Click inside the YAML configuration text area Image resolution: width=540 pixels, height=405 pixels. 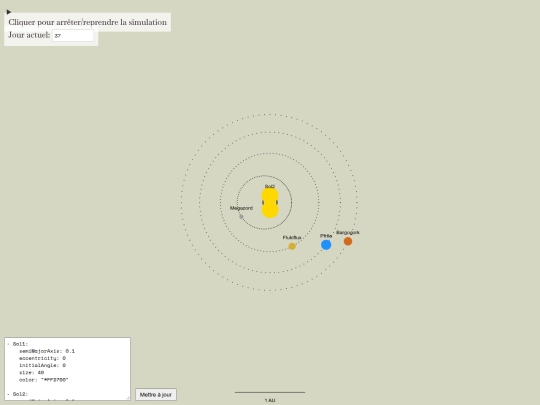coord(68,369)
